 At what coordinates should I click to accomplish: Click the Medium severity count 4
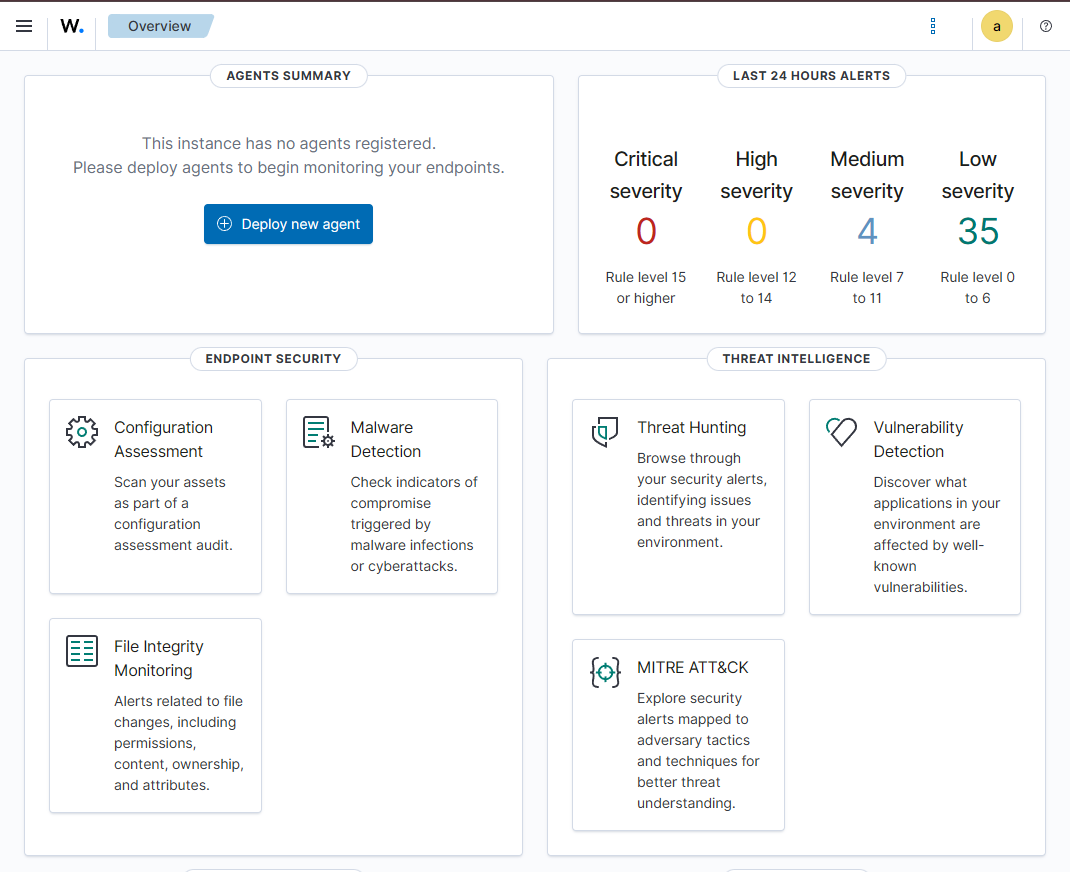867,231
